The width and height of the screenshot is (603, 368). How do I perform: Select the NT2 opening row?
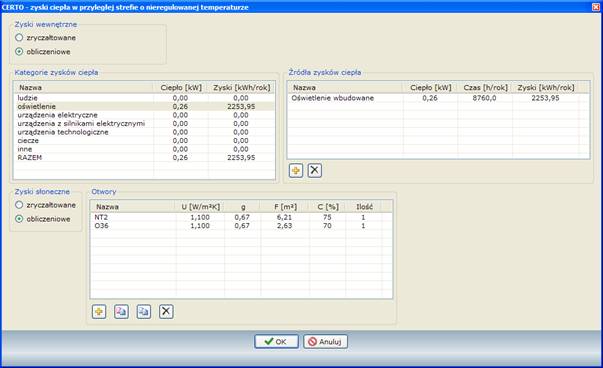[242, 217]
